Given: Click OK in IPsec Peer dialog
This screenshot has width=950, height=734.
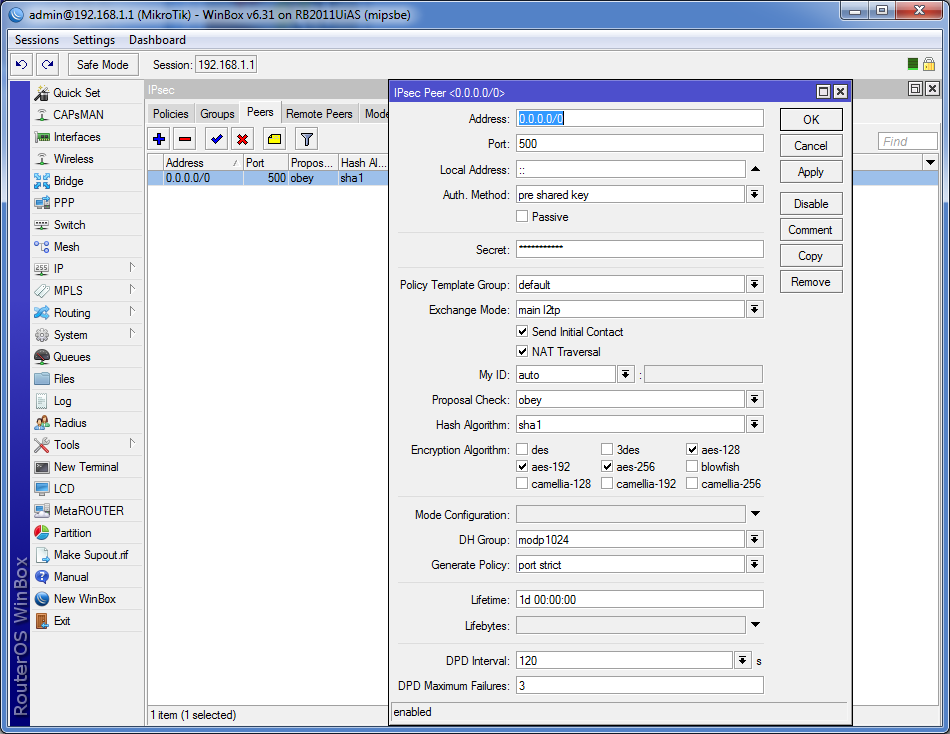Looking at the screenshot, I should click(x=811, y=119).
